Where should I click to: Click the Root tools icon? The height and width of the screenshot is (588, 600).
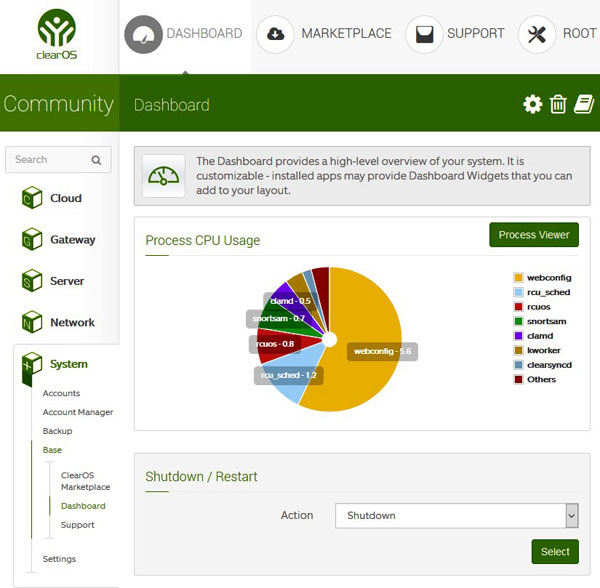537,34
